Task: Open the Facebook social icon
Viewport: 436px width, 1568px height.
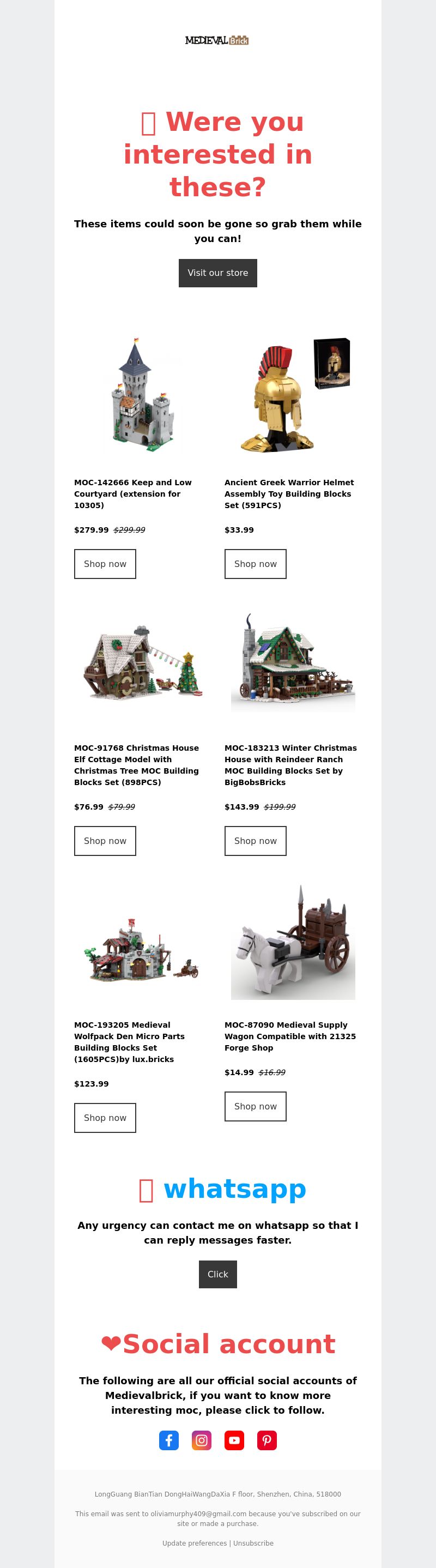Action: pos(168,1440)
